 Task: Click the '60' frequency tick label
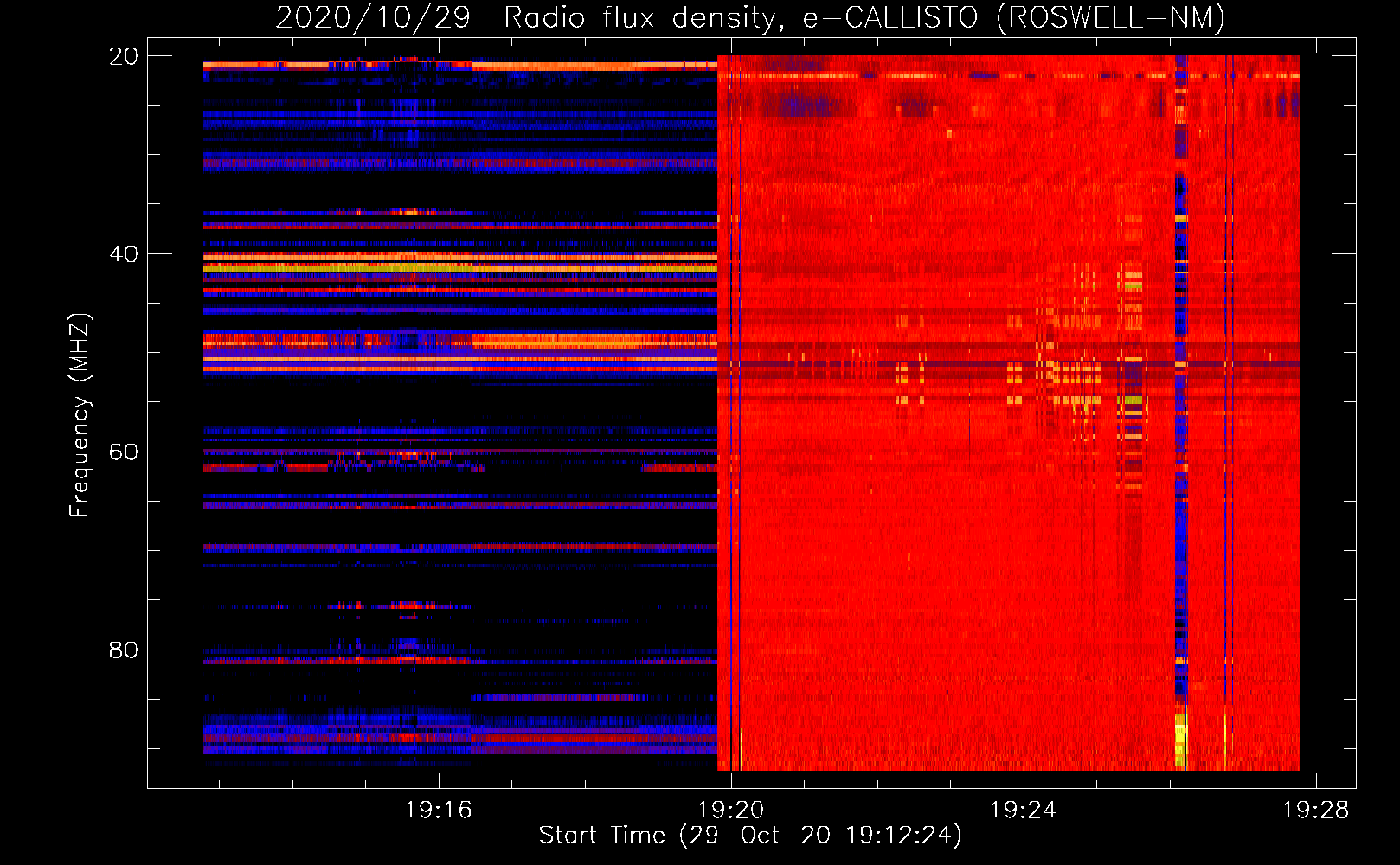click(x=123, y=452)
